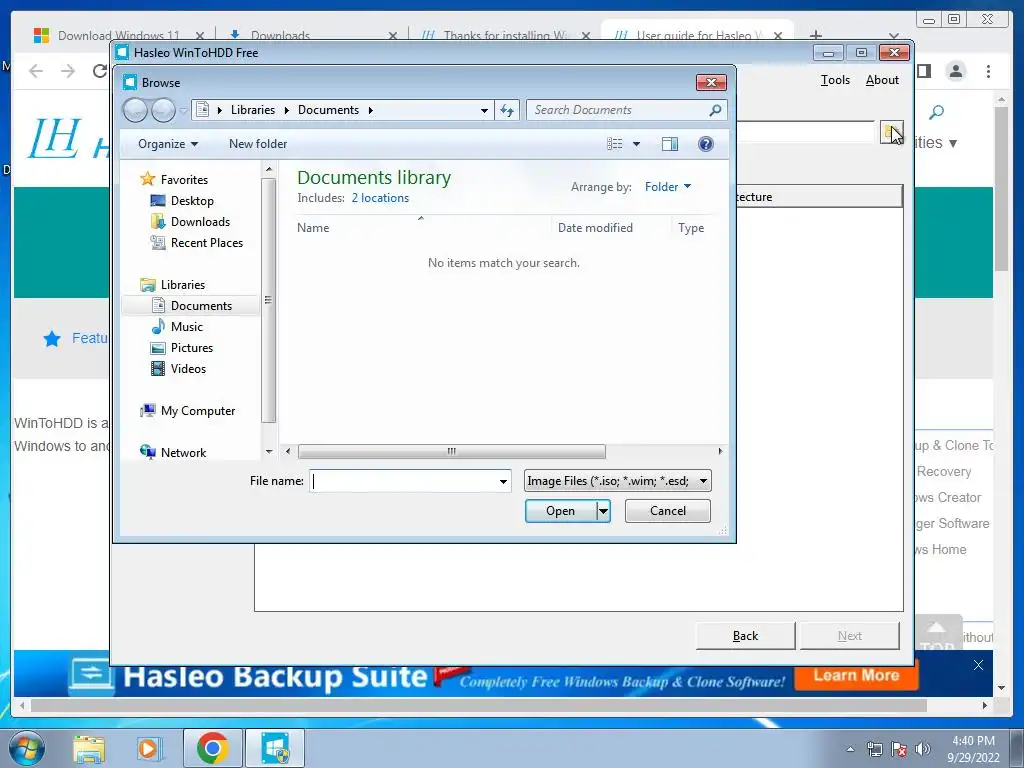Click the Cancel button

pos(667,511)
